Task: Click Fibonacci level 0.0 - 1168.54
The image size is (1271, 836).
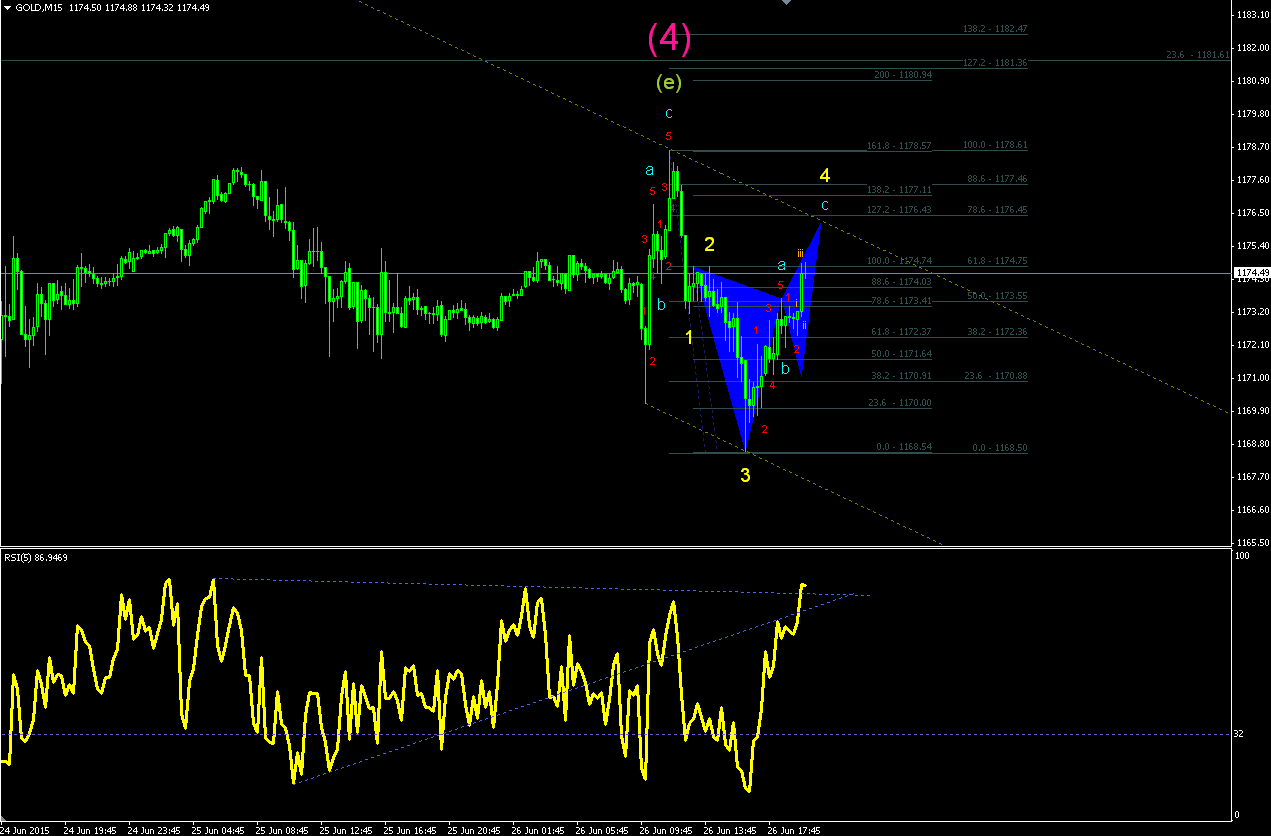Action: (905, 447)
